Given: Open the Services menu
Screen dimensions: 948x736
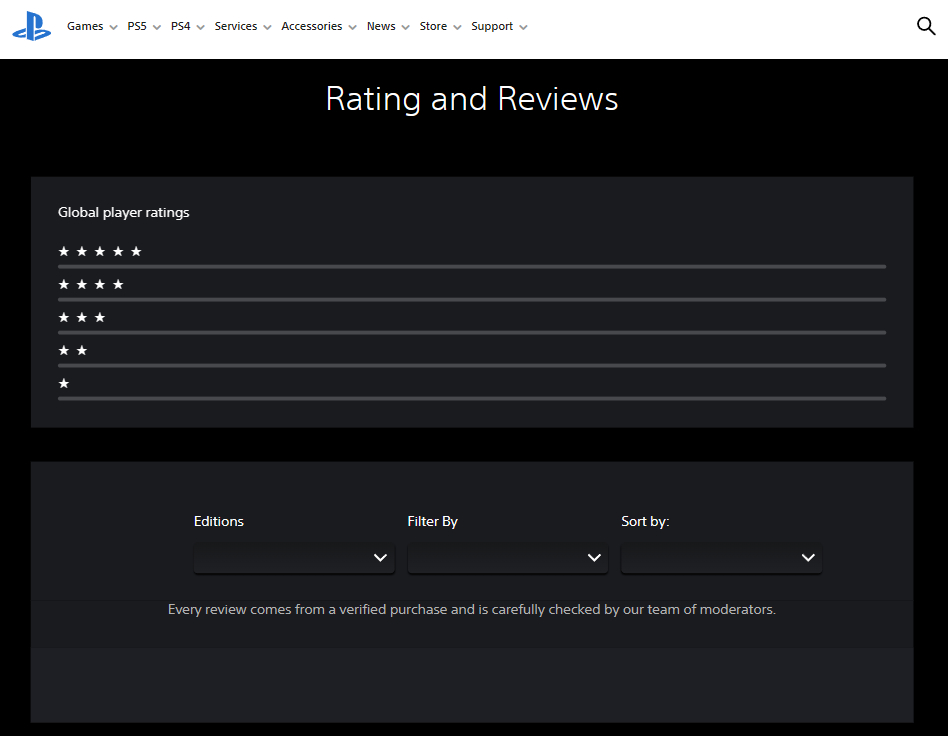Looking at the screenshot, I should pyautogui.click(x=242, y=26).
